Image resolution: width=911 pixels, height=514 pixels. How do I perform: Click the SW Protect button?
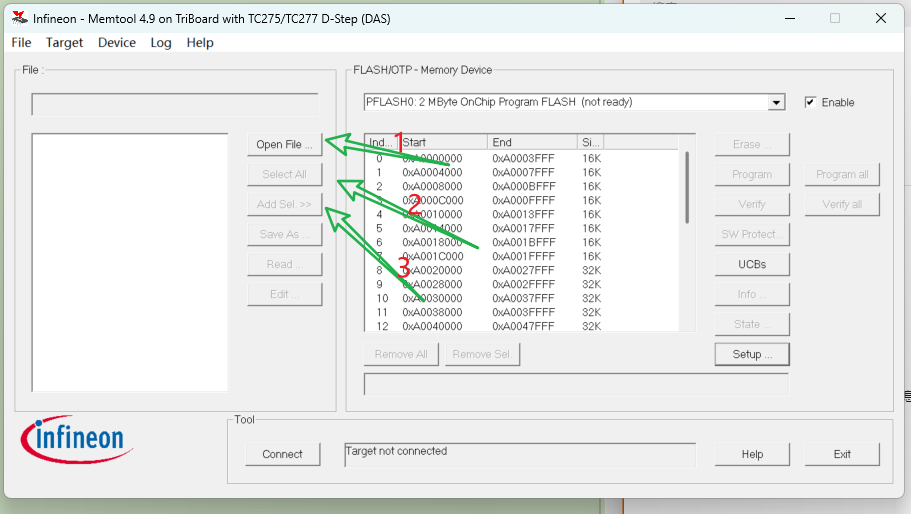[752, 234]
